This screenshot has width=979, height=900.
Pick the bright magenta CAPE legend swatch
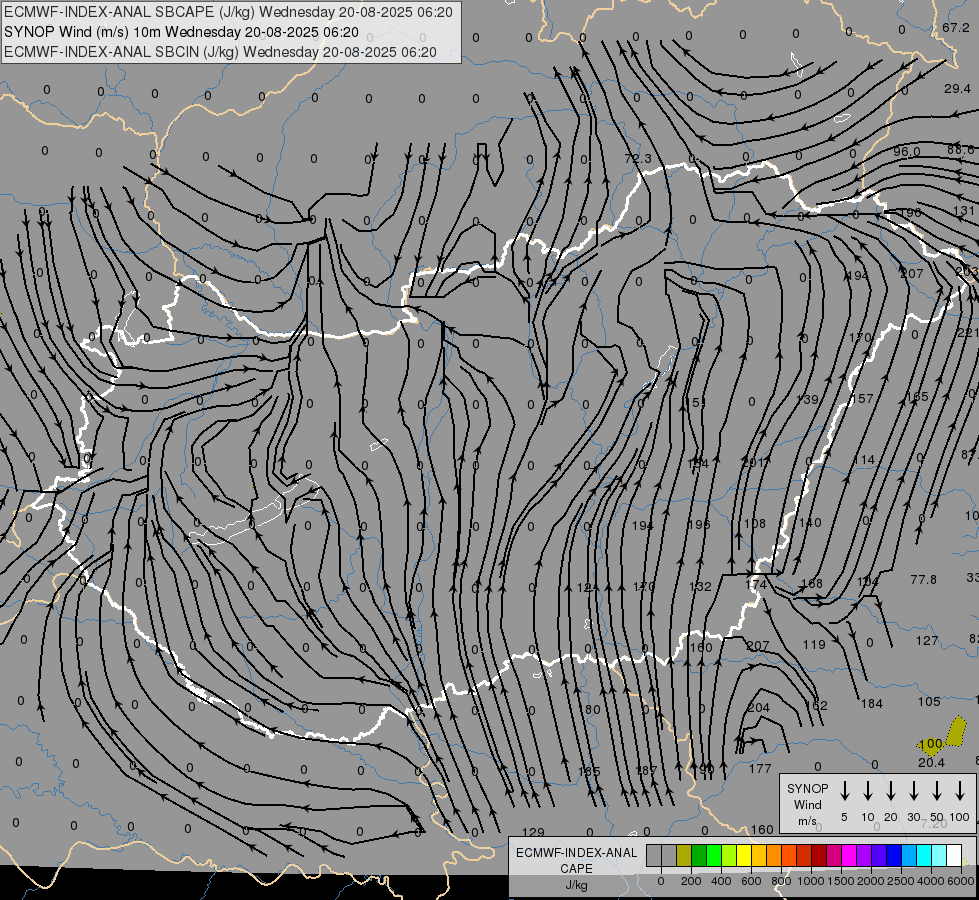(849, 856)
